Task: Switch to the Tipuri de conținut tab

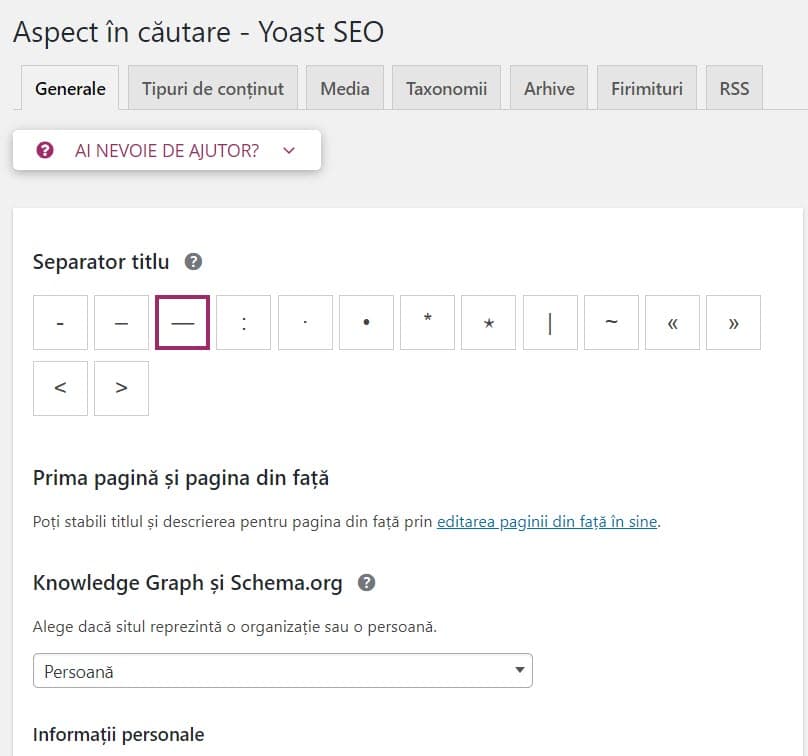Action: 212,88
